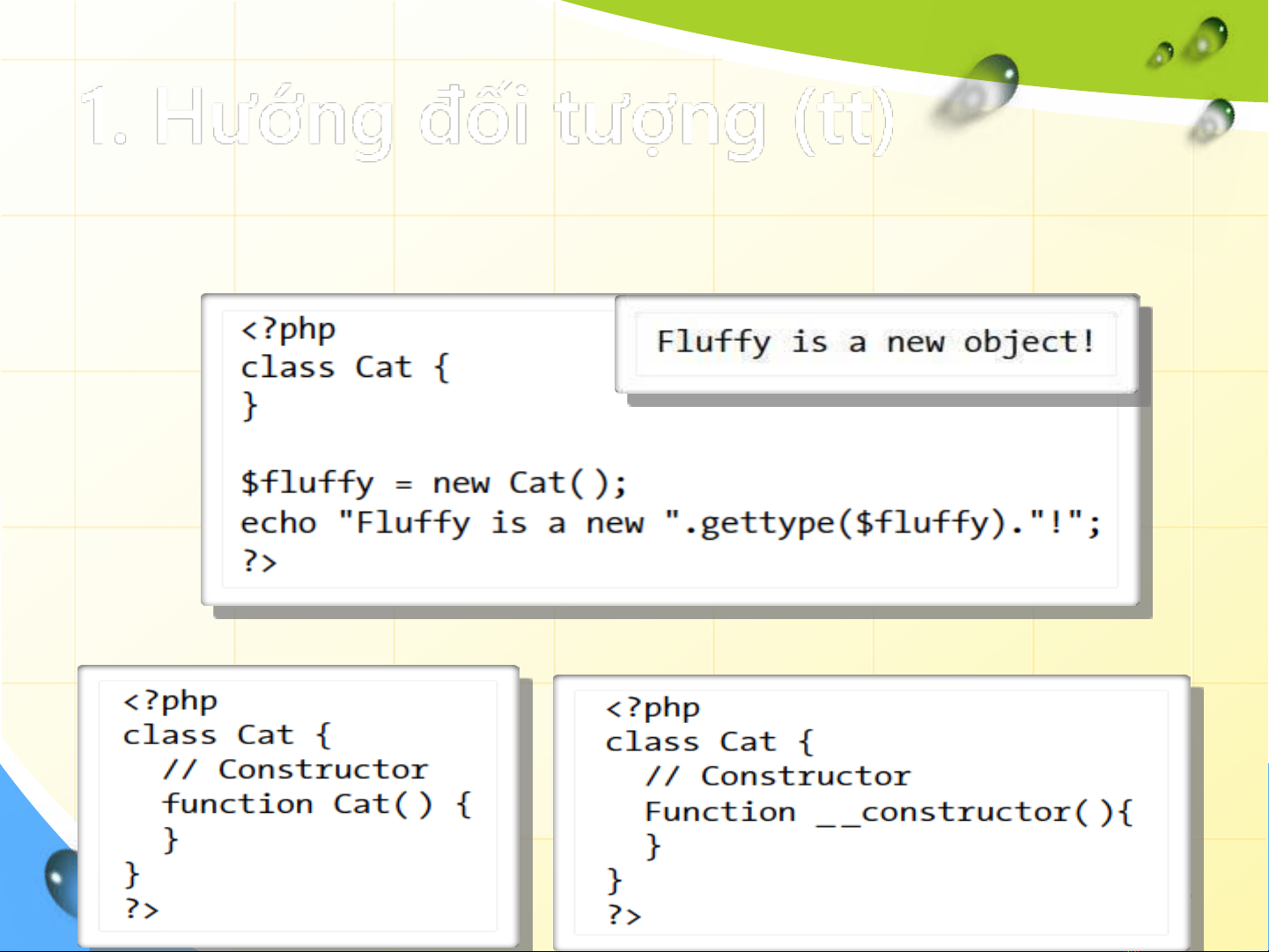This screenshot has width=1269, height=952.
Task: Click the water droplet in the bottom-left corner
Action: click(62, 879)
